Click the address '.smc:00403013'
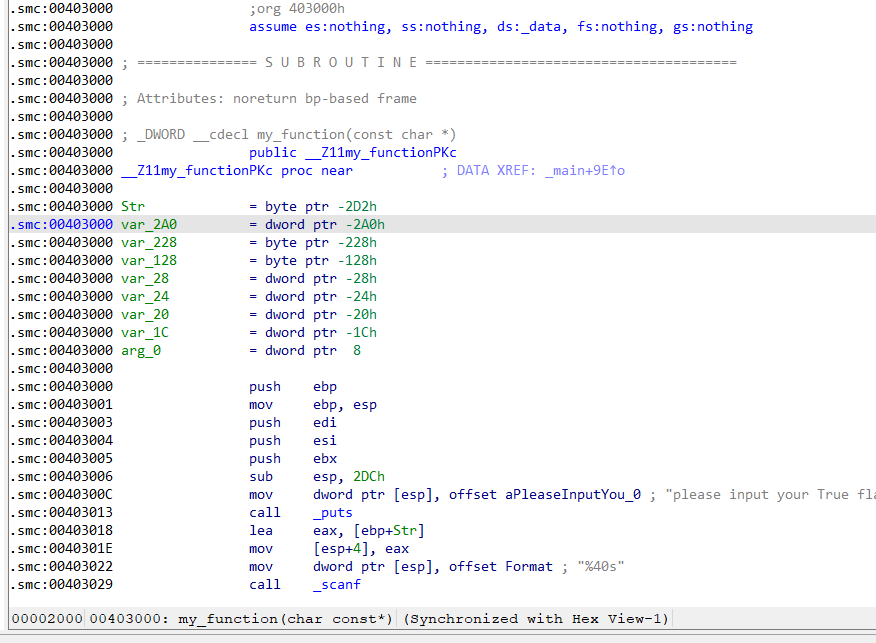 61,512
